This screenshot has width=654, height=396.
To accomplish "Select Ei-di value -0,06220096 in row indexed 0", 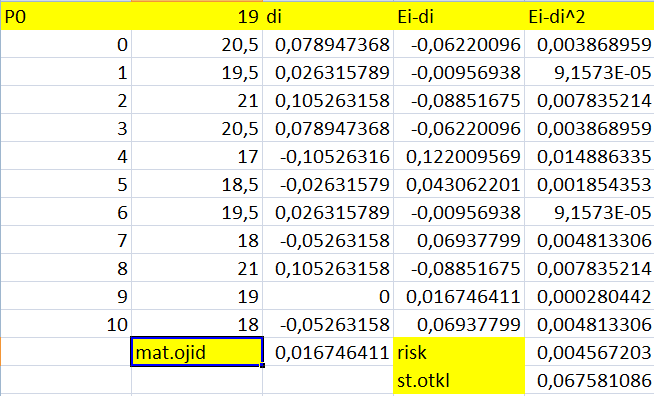I will tap(459, 45).
